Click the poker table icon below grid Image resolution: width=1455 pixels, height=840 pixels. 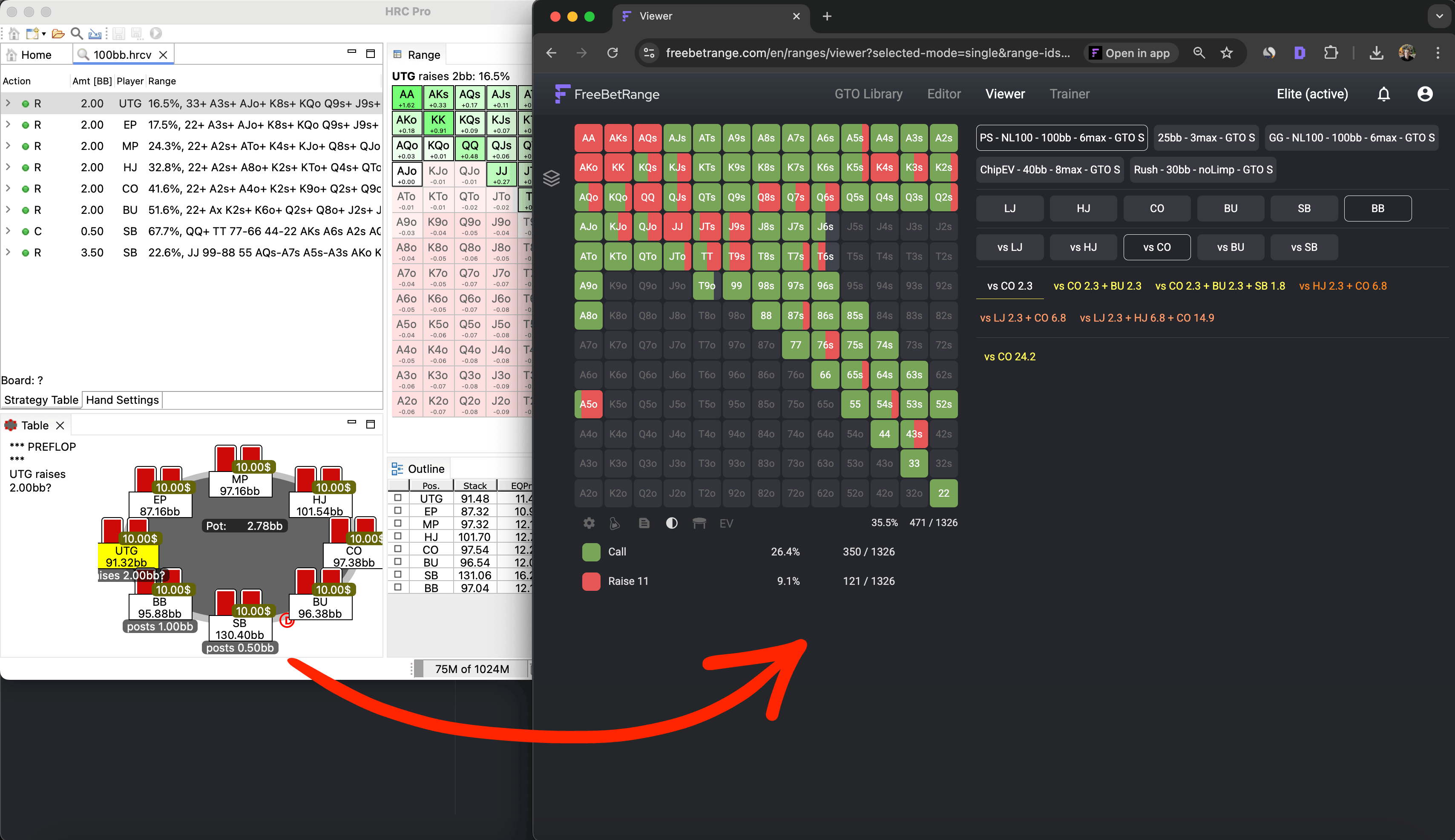(x=699, y=523)
